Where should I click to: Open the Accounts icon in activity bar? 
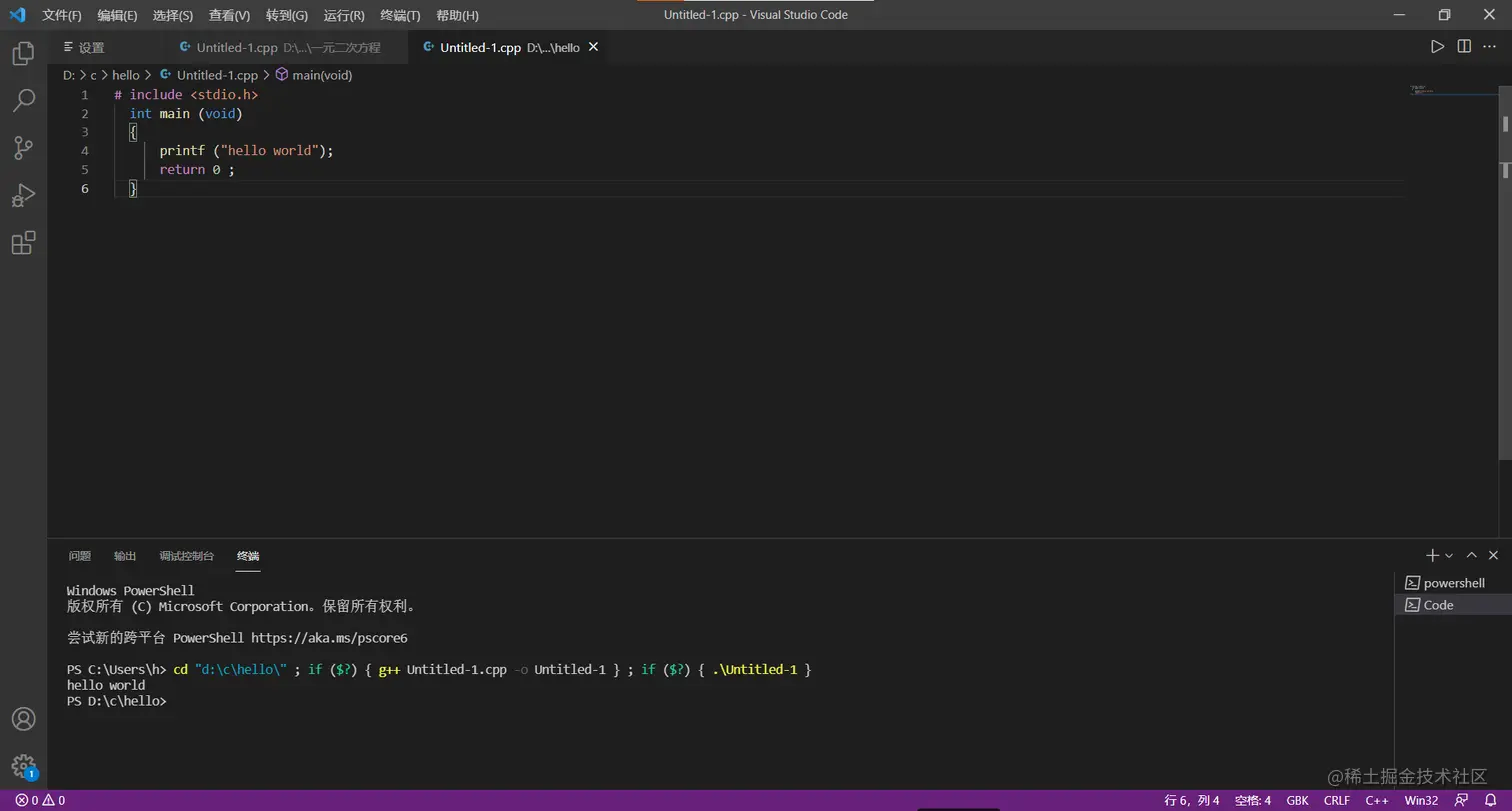[x=23, y=719]
